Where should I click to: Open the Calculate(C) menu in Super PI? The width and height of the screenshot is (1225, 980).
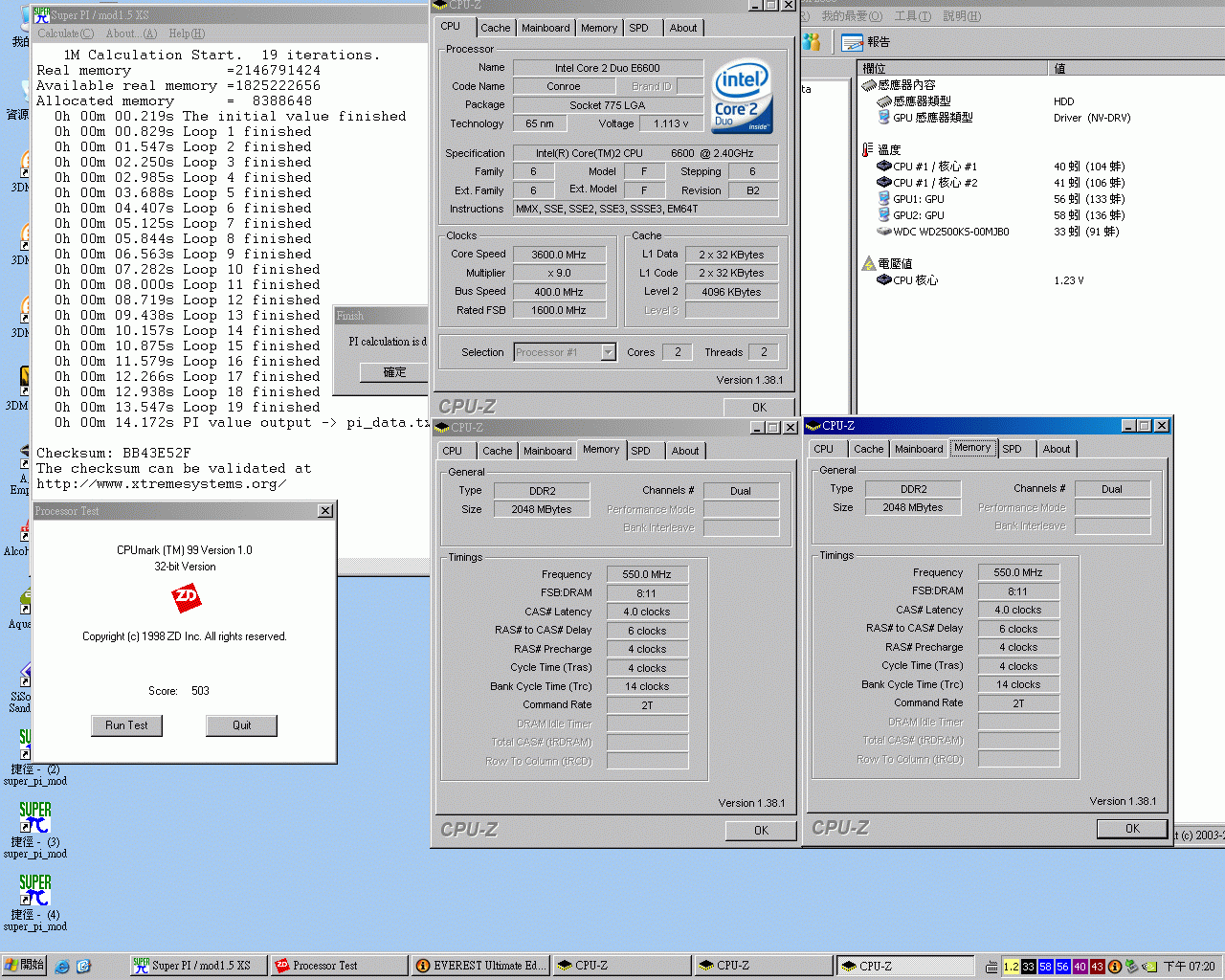point(65,33)
